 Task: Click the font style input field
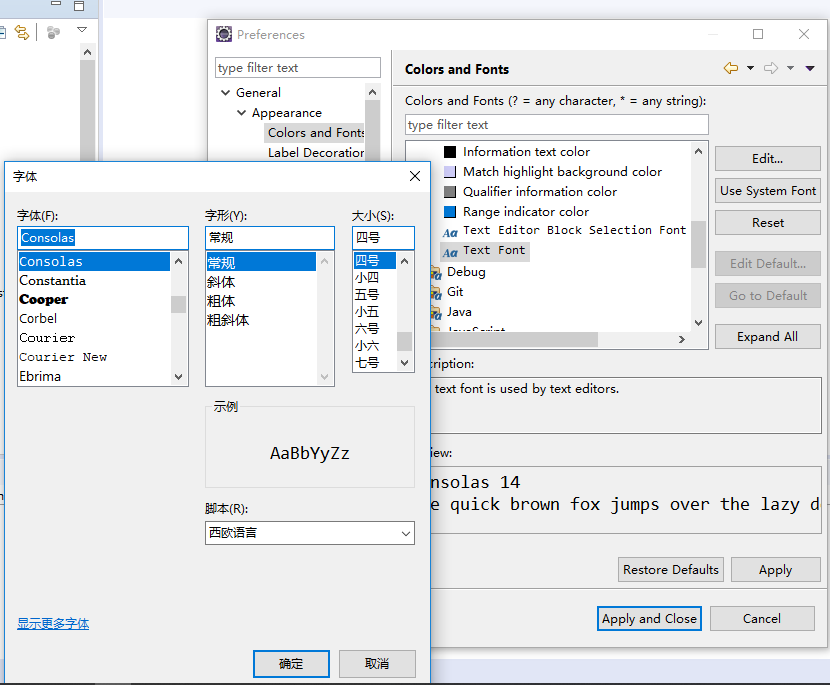(269, 238)
